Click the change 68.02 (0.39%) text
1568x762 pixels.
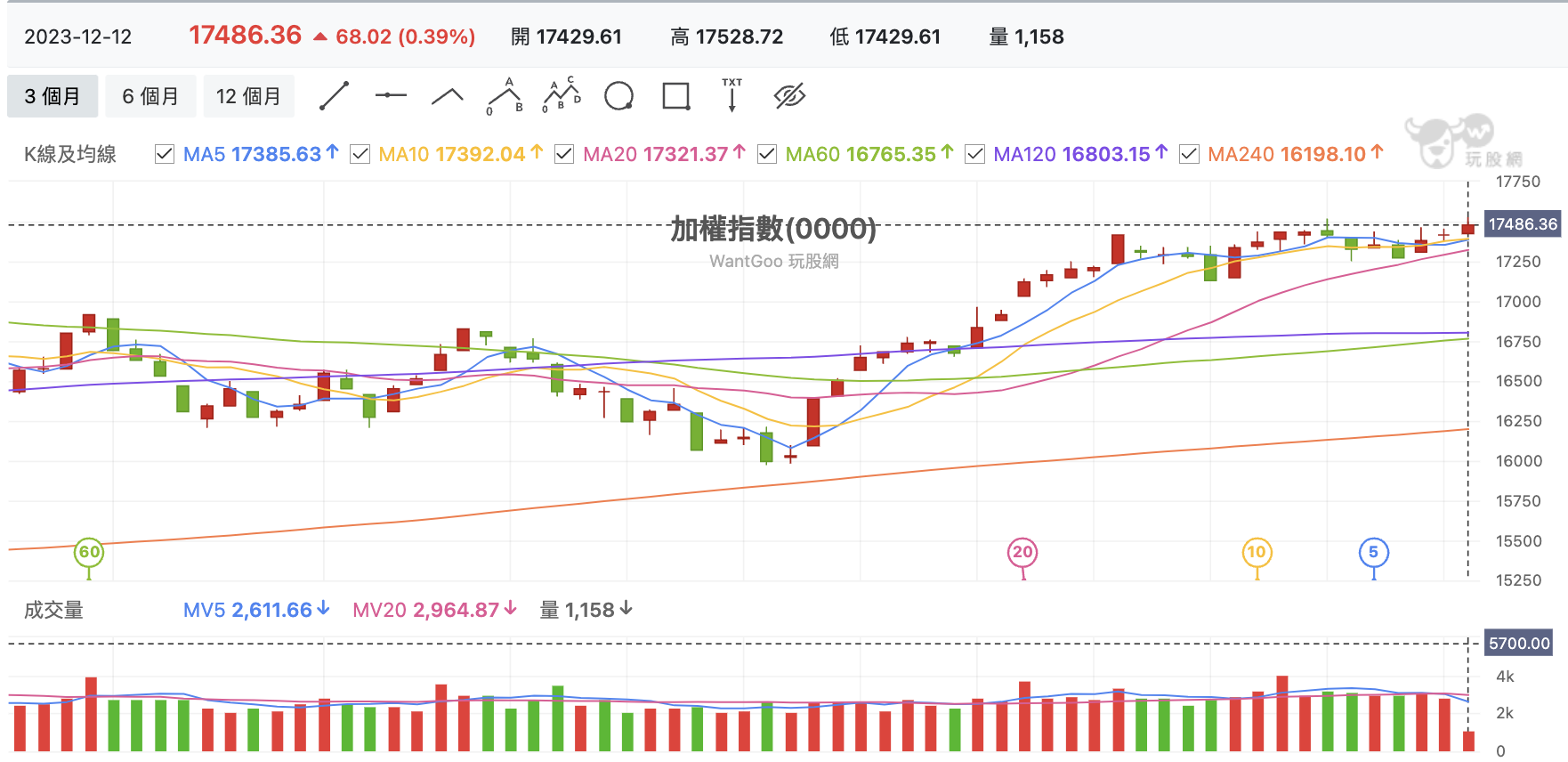point(405,36)
